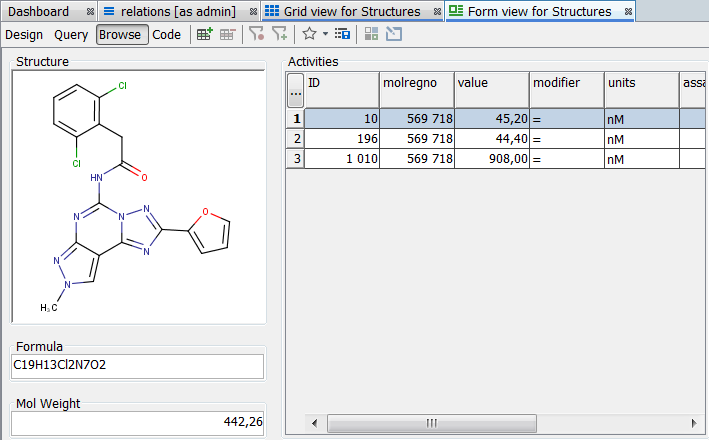
Task: Click the add row icon in toolbar
Action: coord(204,34)
